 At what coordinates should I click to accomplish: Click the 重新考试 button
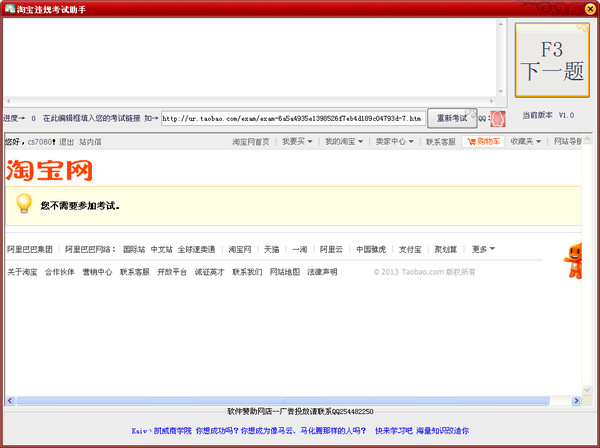452,117
